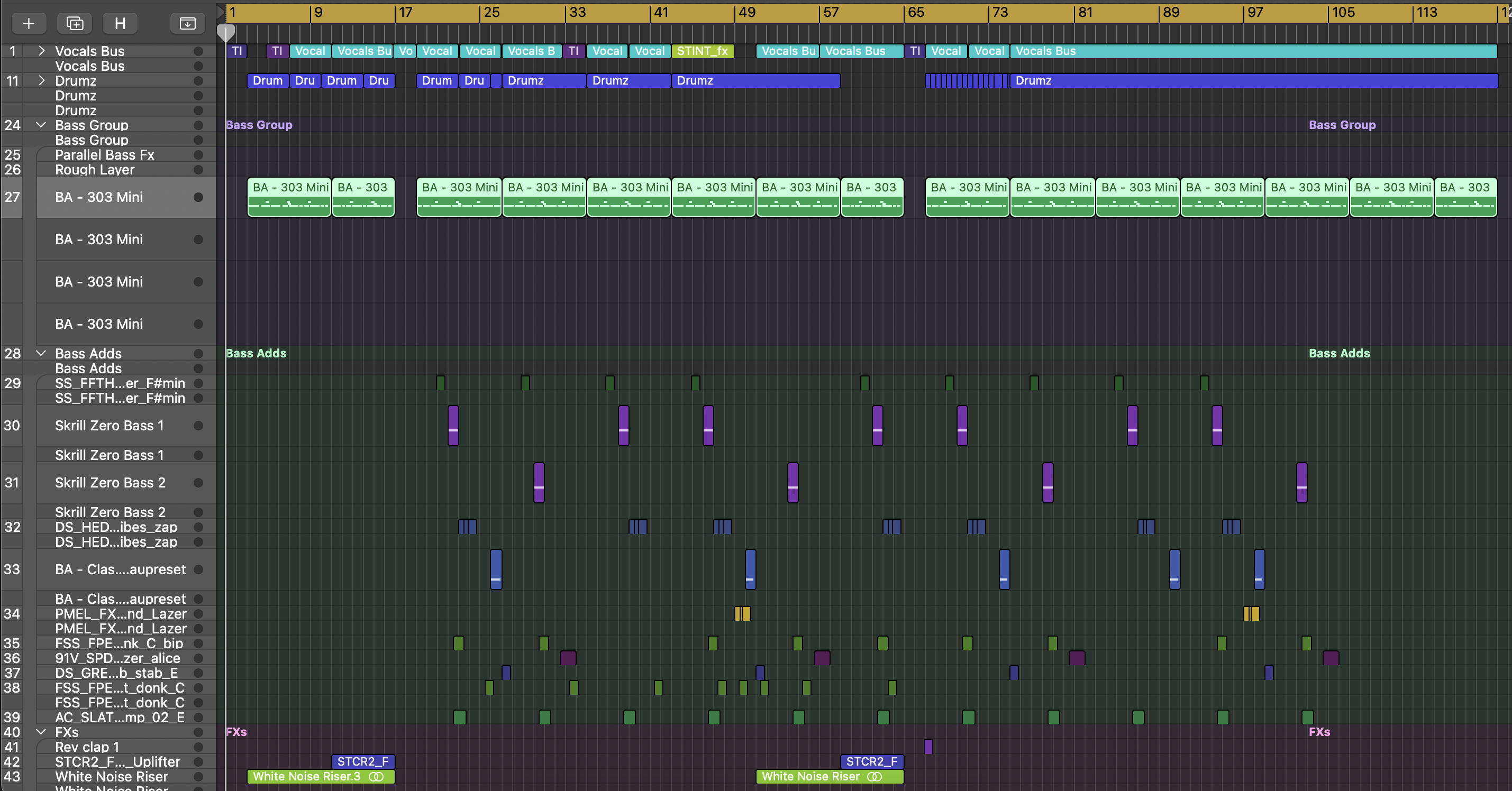The height and width of the screenshot is (791, 1512).
Task: Click bar 9 in the ruler
Action: 318,12
